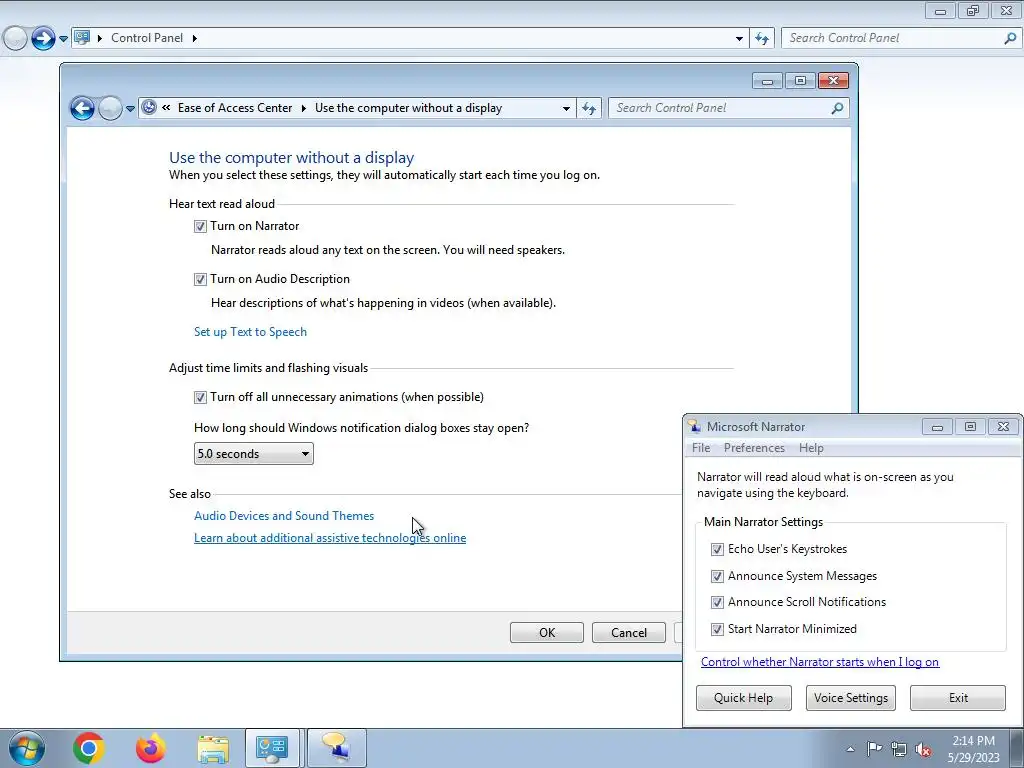1024x768 pixels.
Task: Open the clock showing 2:14 PM
Action: 973,749
